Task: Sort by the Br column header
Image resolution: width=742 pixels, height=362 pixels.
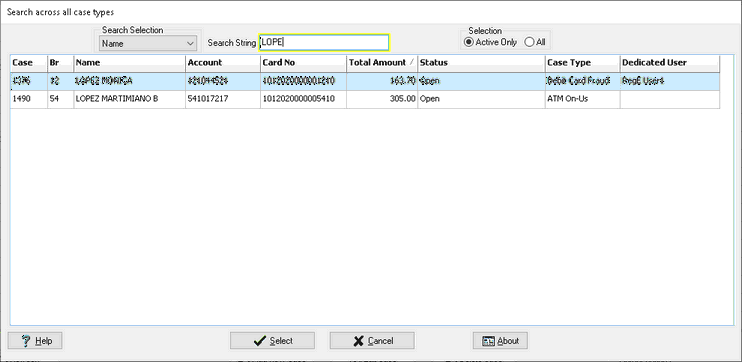Action: coord(61,63)
